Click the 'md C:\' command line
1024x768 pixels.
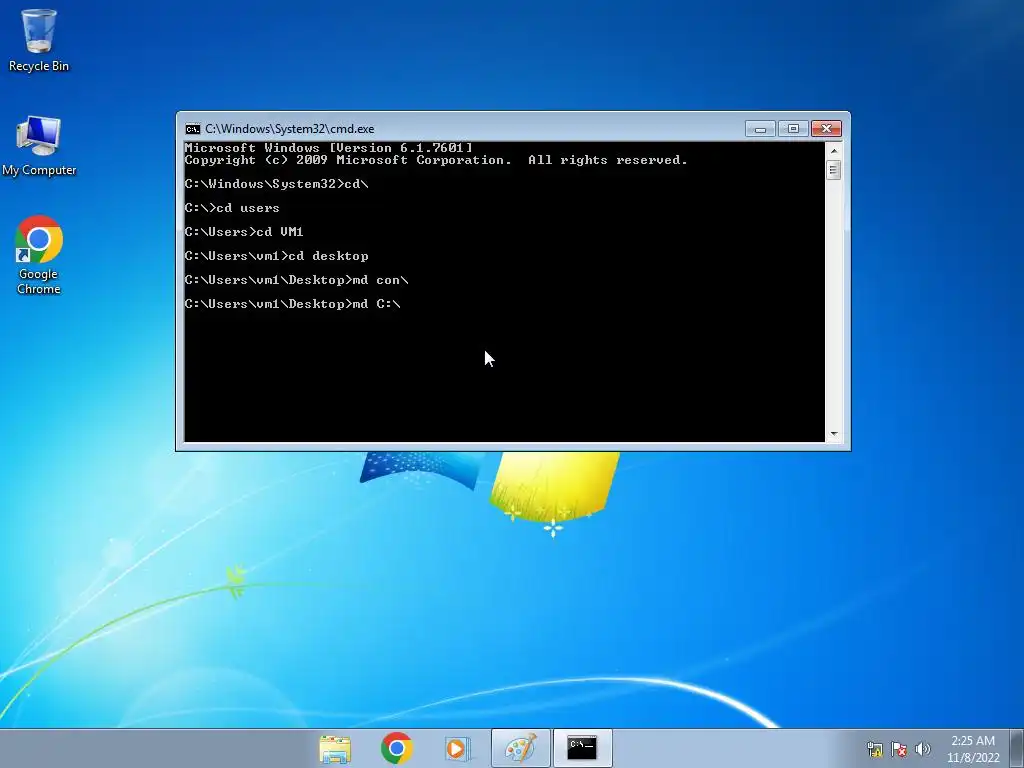(x=293, y=304)
